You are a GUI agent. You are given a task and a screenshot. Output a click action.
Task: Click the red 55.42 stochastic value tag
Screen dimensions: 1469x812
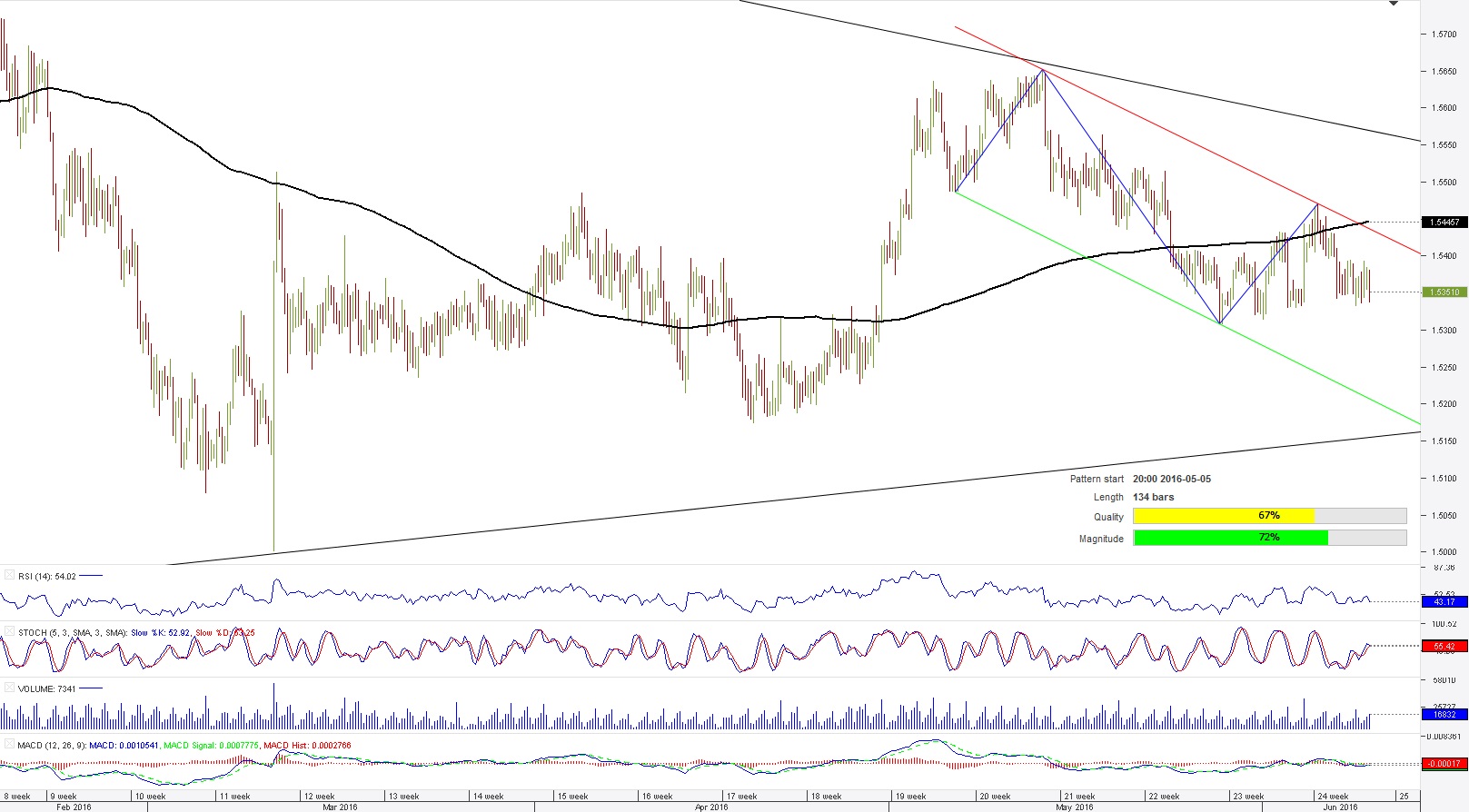click(x=1444, y=646)
